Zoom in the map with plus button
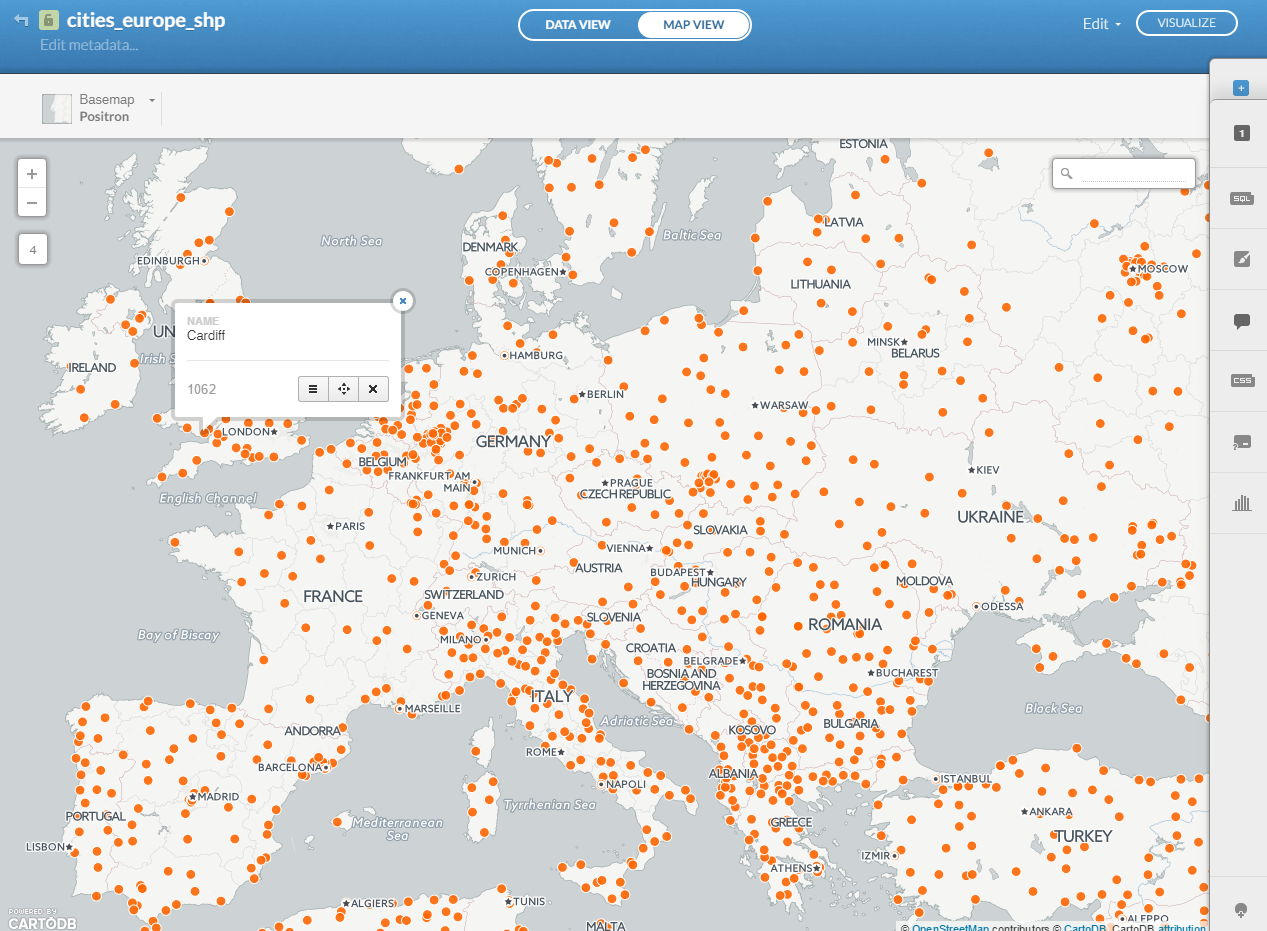This screenshot has height=931, width=1267. pos(32,173)
